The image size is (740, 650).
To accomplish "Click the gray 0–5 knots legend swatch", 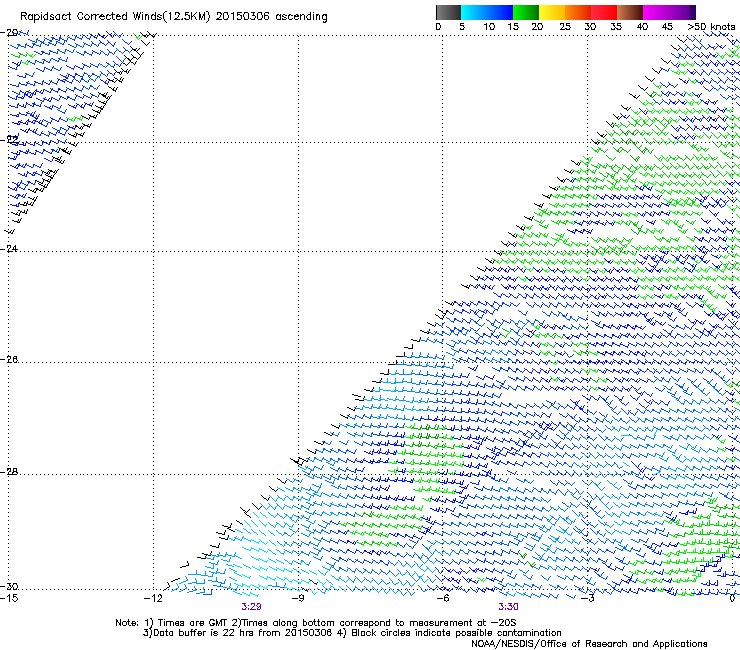I will [448, 12].
